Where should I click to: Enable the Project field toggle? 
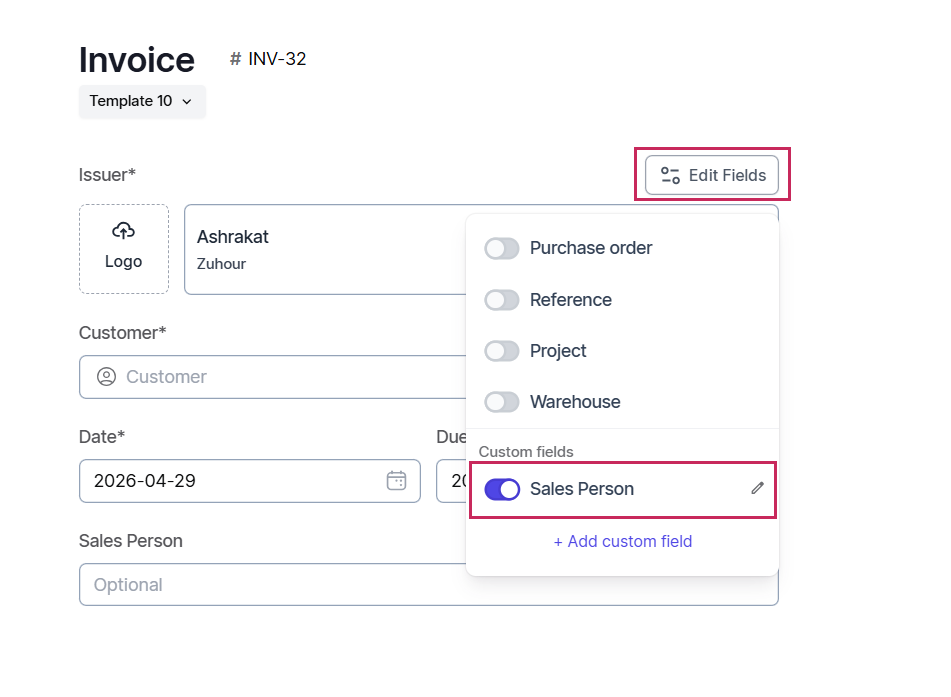[502, 351]
